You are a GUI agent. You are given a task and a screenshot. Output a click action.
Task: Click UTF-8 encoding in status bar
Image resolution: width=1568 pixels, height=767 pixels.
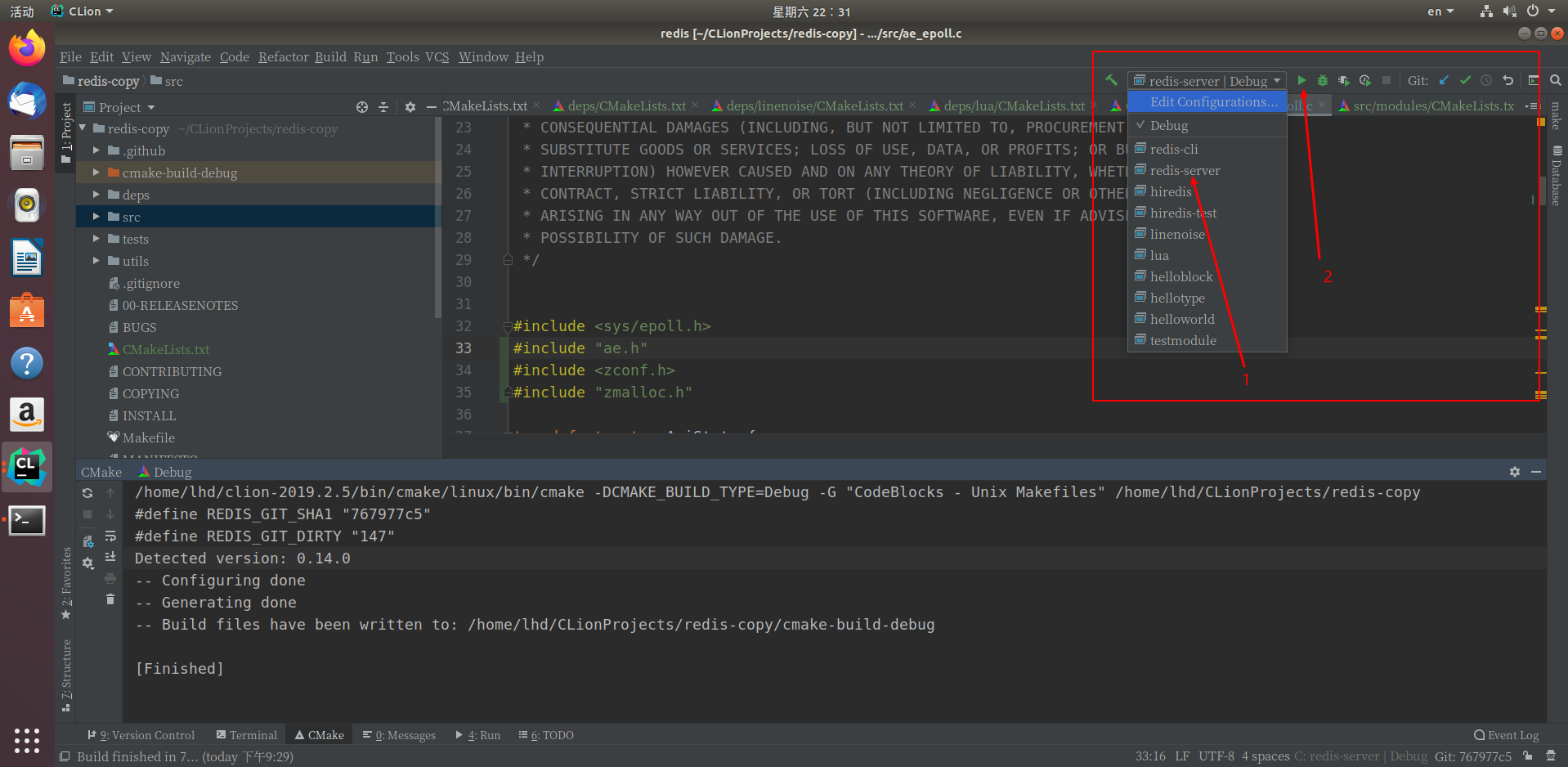pyautogui.click(x=1216, y=756)
